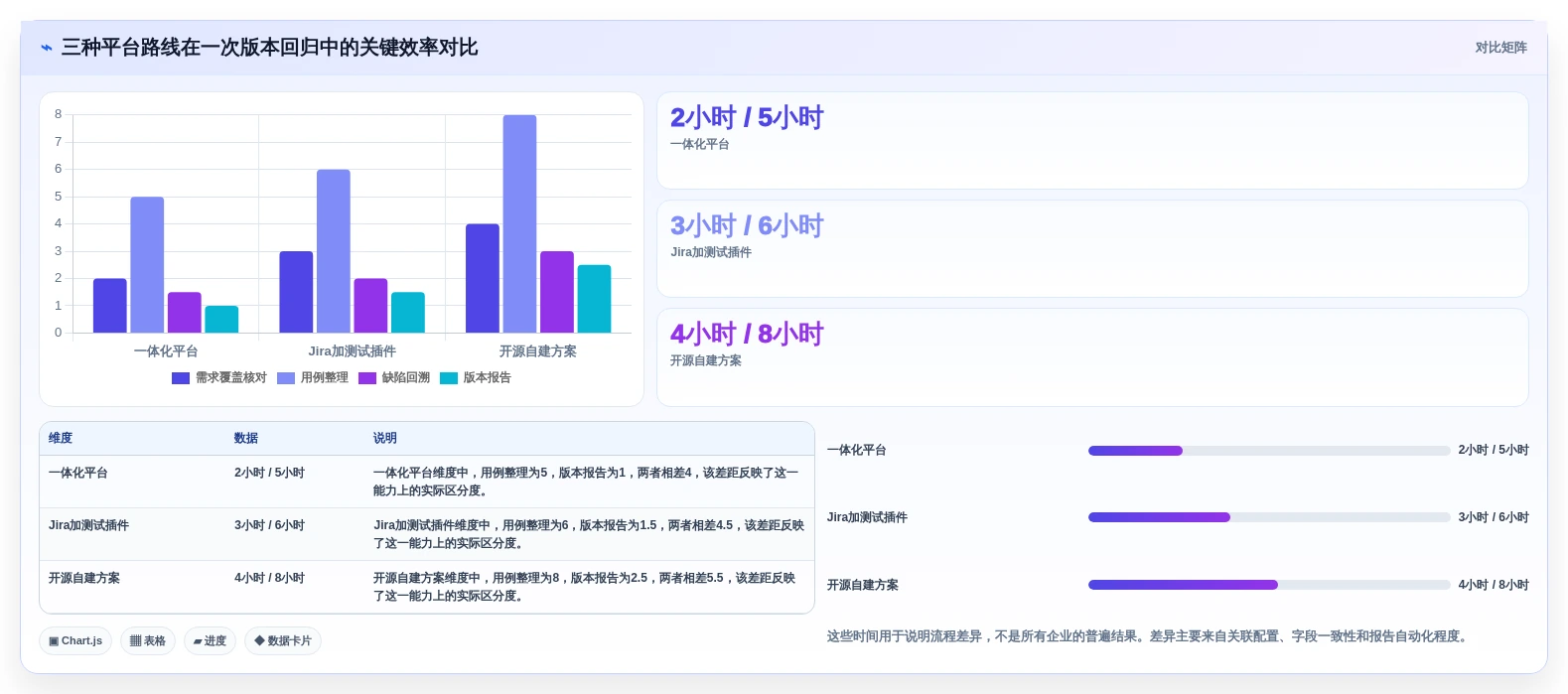Click the 进度 tag chip
This screenshot has width=1568, height=694.
[210, 640]
